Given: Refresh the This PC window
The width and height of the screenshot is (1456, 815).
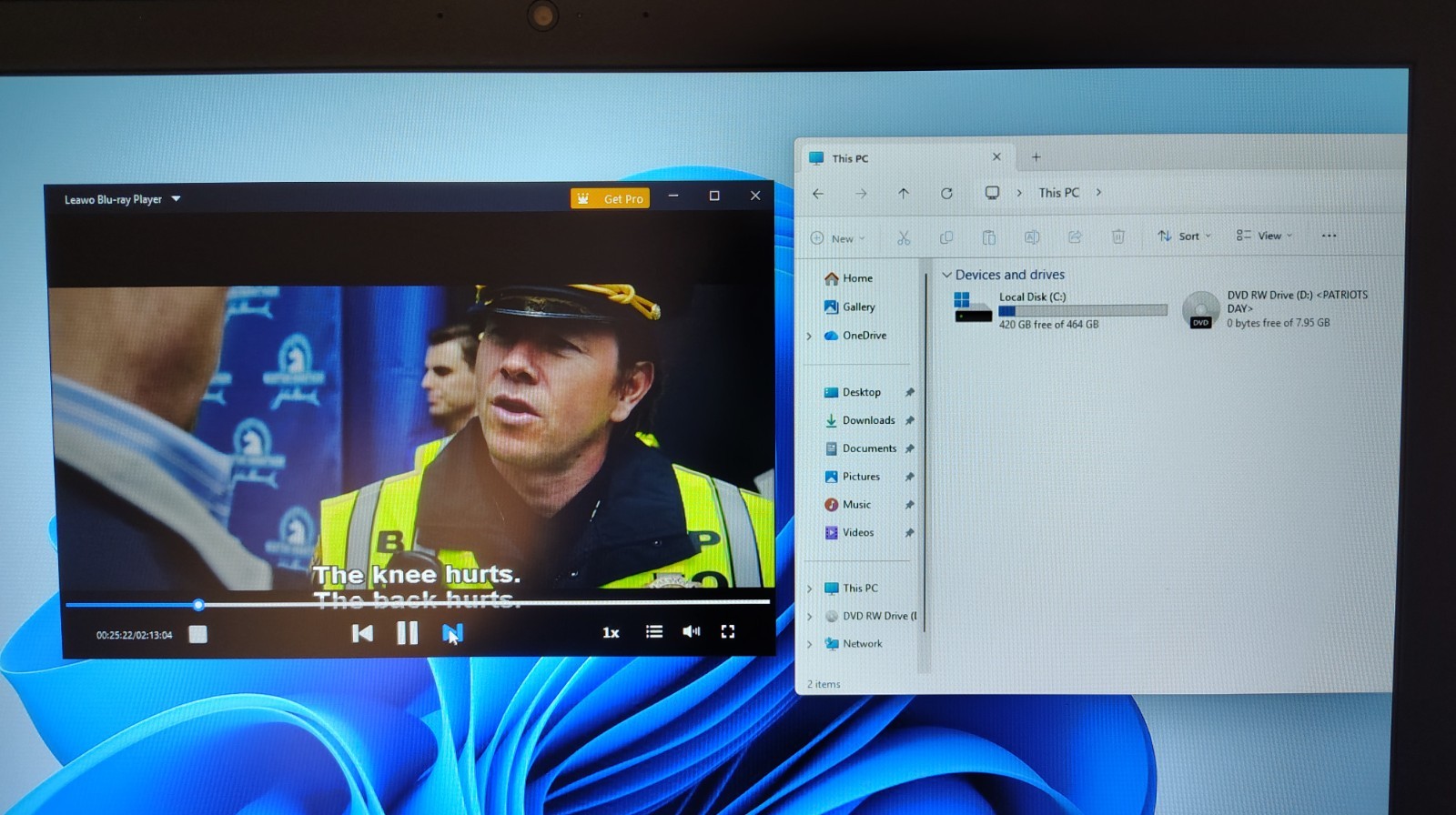Looking at the screenshot, I should click(x=946, y=193).
